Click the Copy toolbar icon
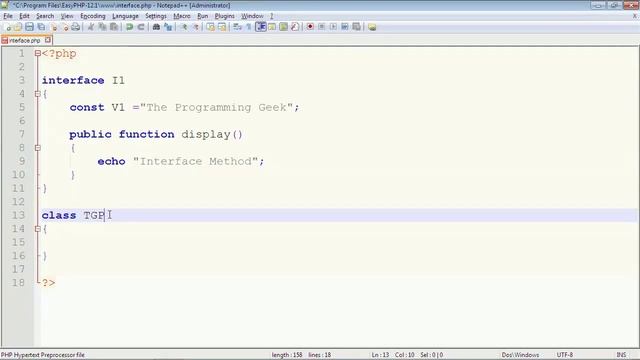Screen dimensions: 640x360 click(102, 27)
